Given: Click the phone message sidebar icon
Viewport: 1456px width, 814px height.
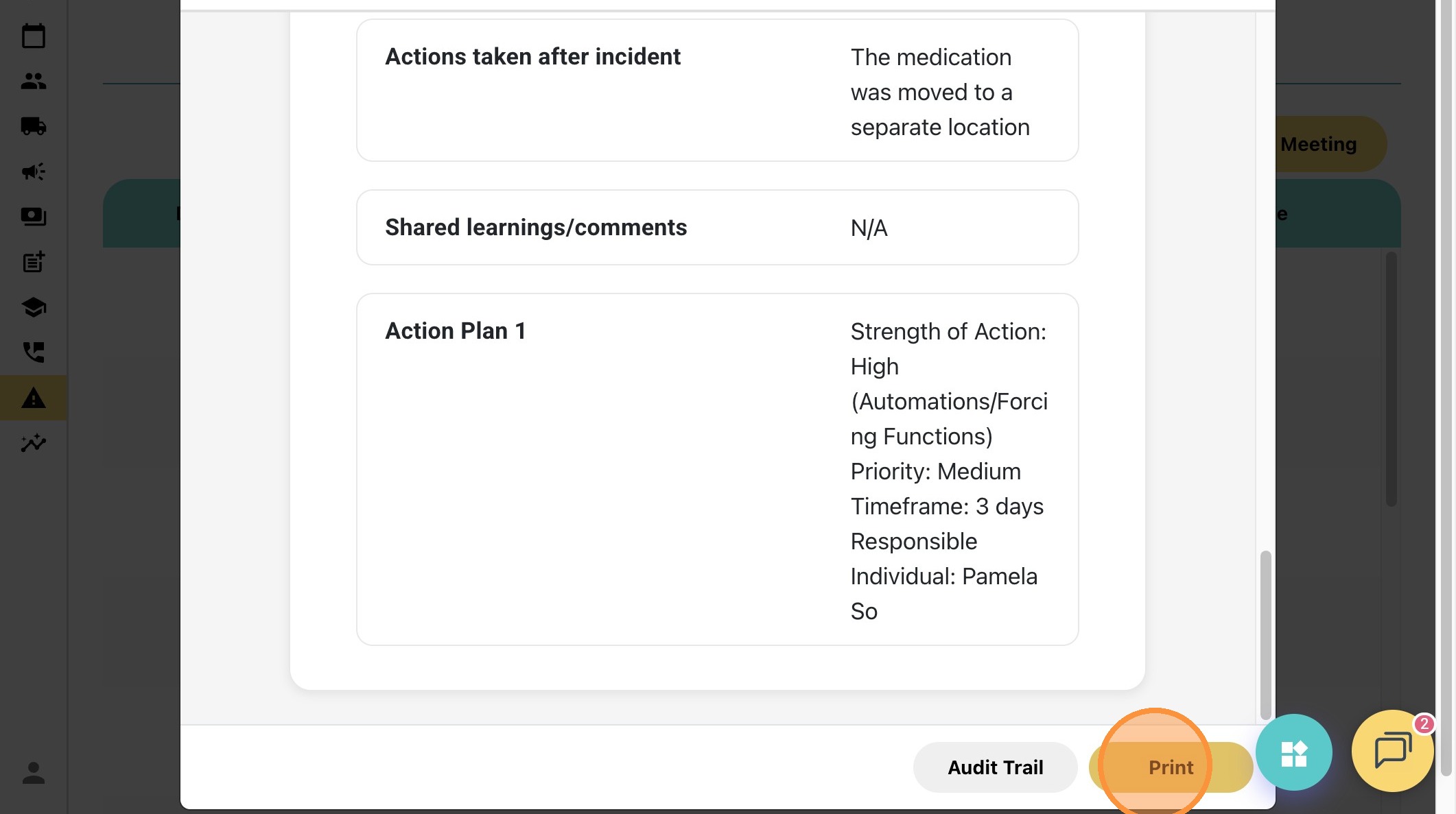Looking at the screenshot, I should tap(33, 352).
